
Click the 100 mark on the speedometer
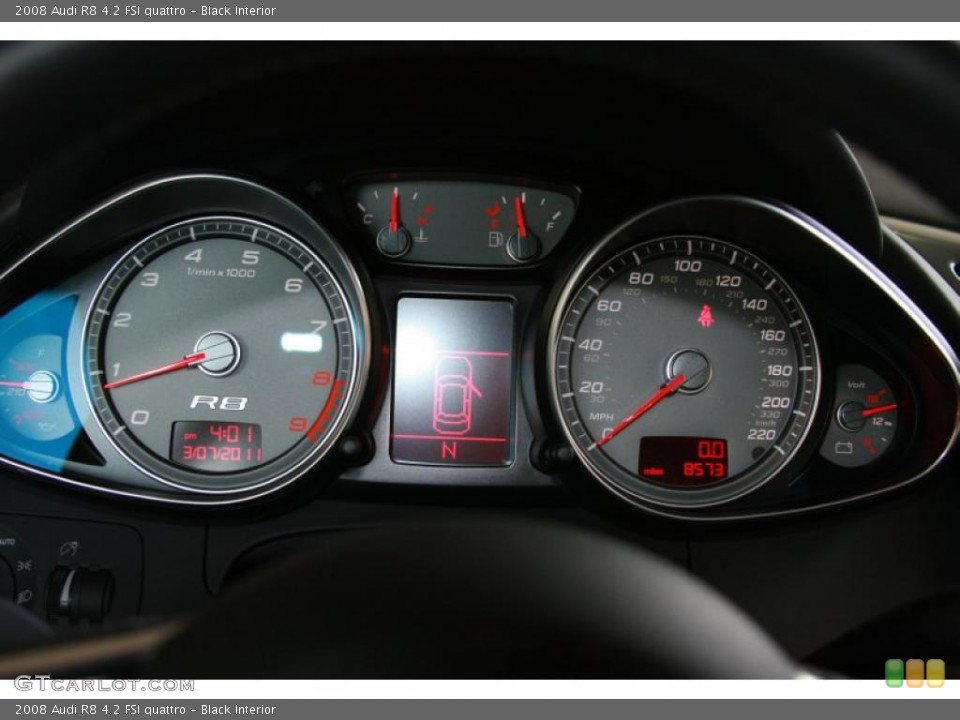[687, 266]
